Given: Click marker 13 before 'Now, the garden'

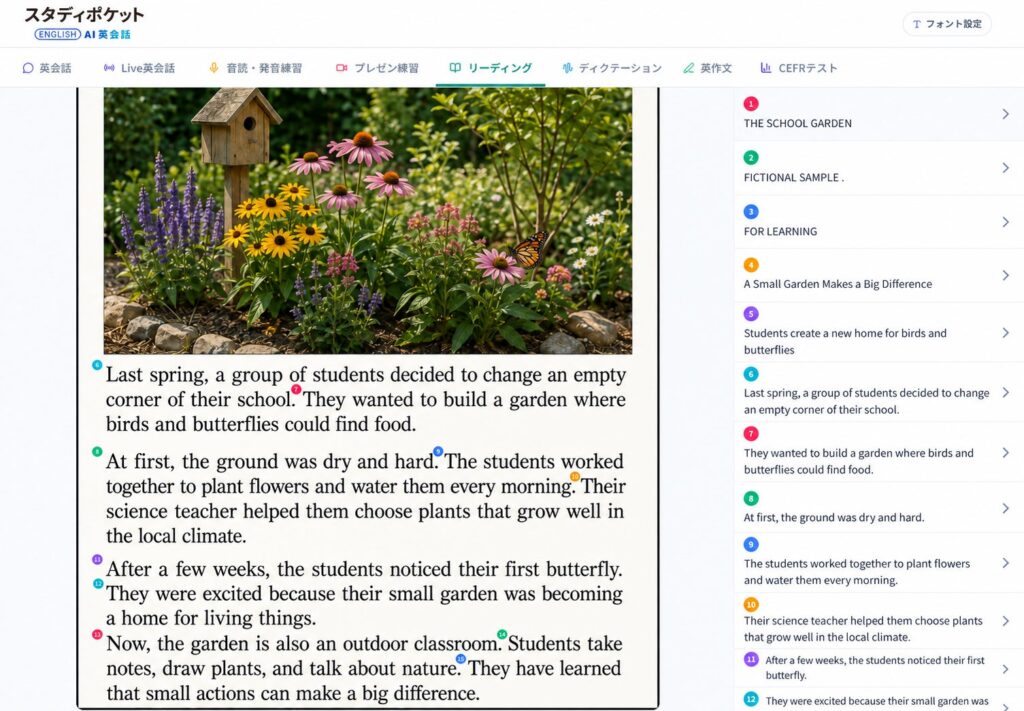Looking at the screenshot, I should [x=97, y=635].
